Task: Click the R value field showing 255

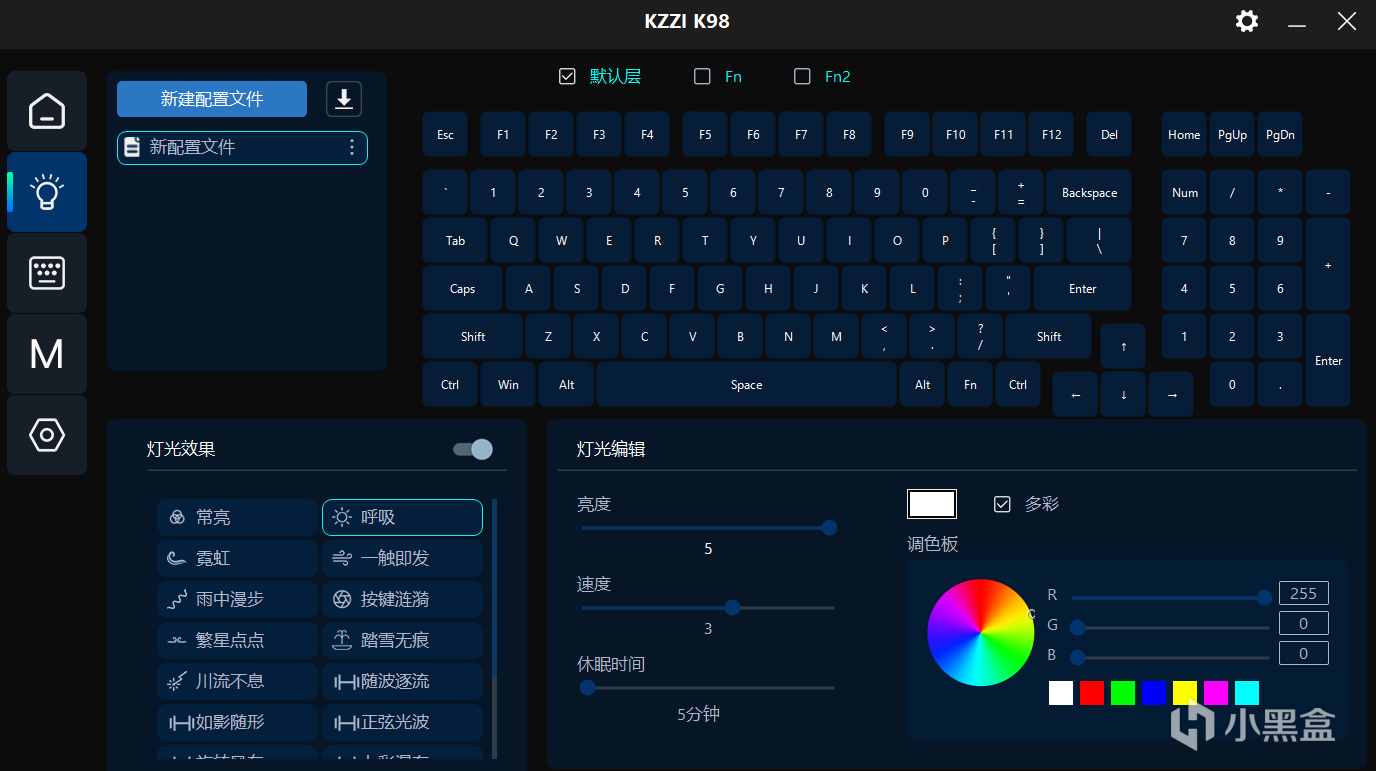Action: [x=1303, y=593]
